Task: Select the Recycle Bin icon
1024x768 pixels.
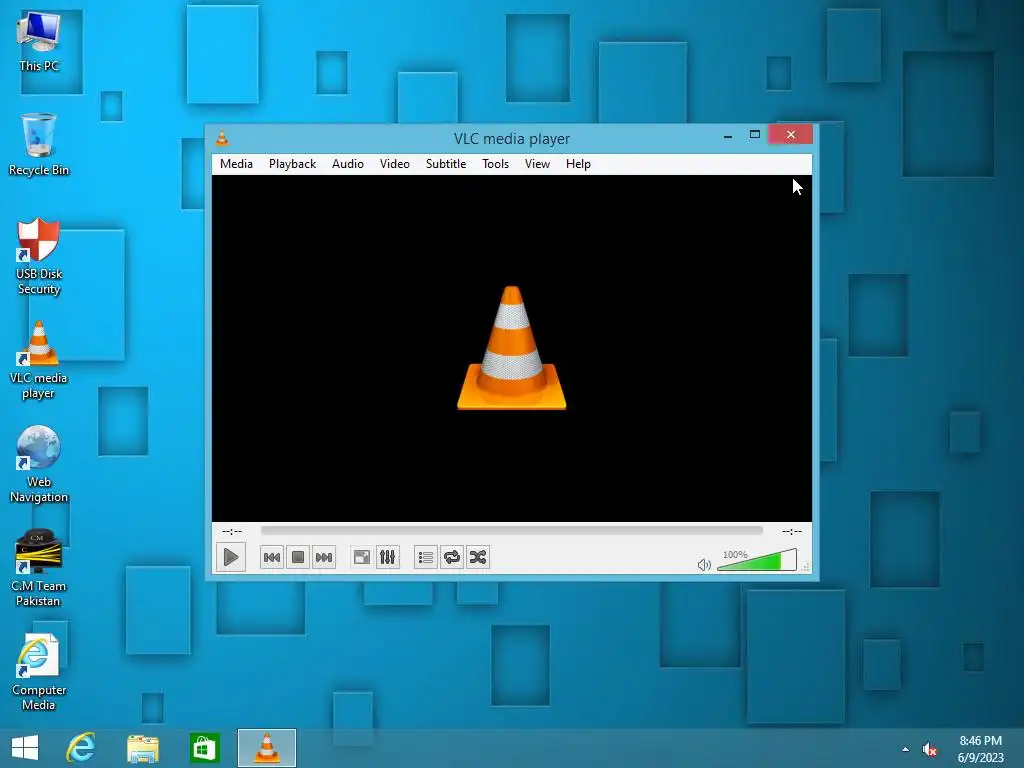Action: pos(39,145)
